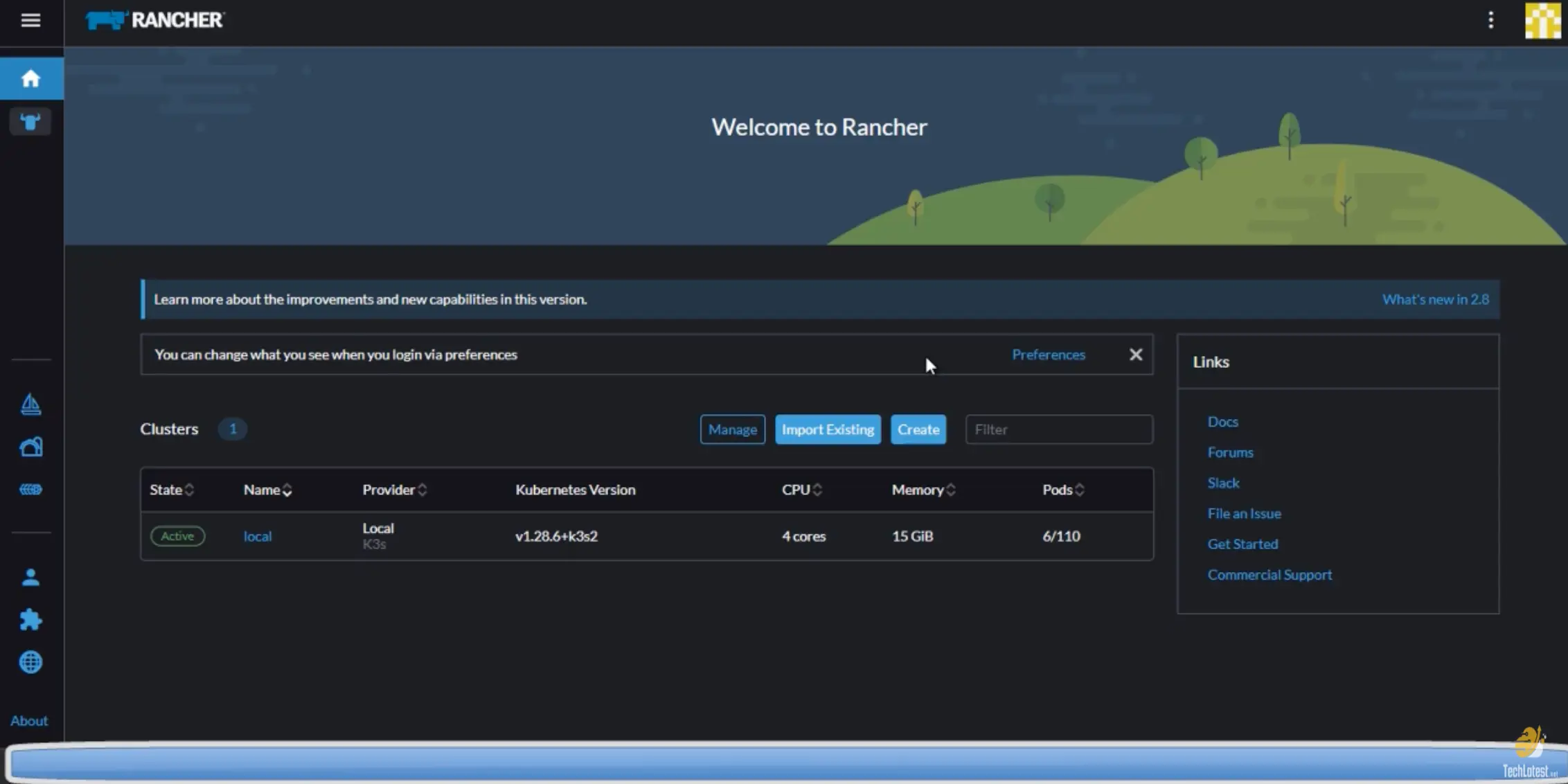Open Extensions via the puzzle piece icon
Viewport: 1568px width, 784px height.
(31, 619)
